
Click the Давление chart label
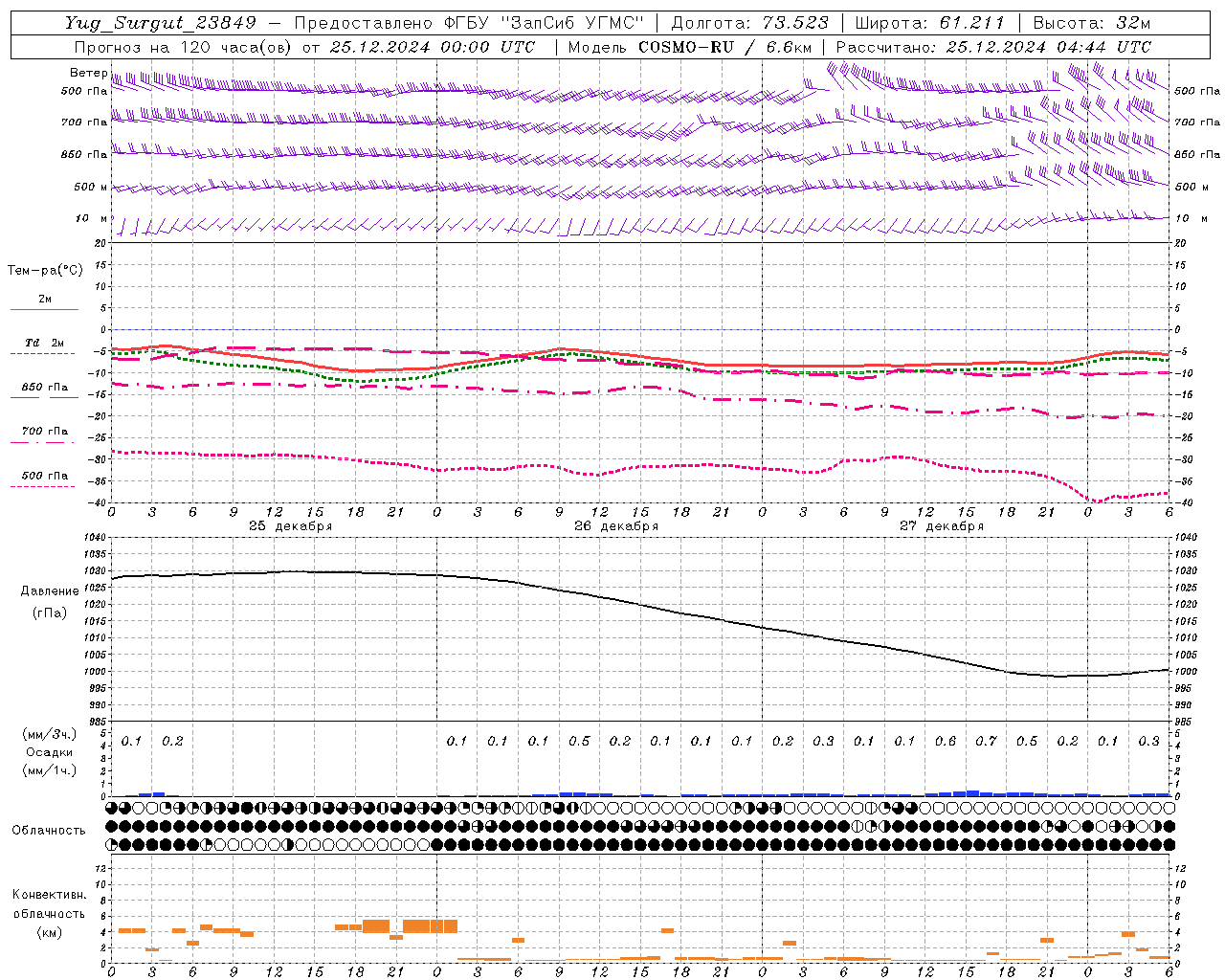[x=50, y=591]
